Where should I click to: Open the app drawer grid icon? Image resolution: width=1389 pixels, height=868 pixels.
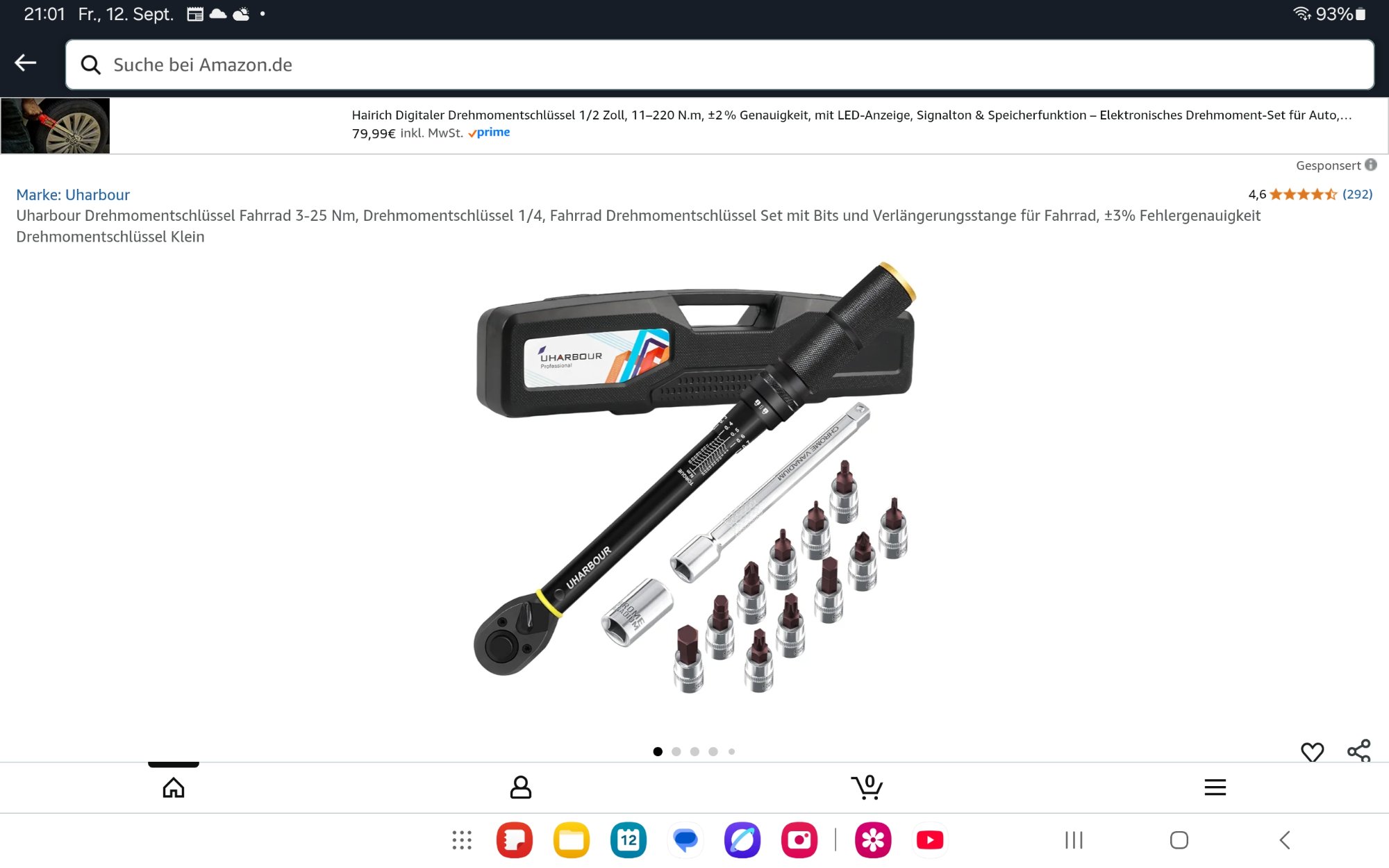tap(462, 840)
